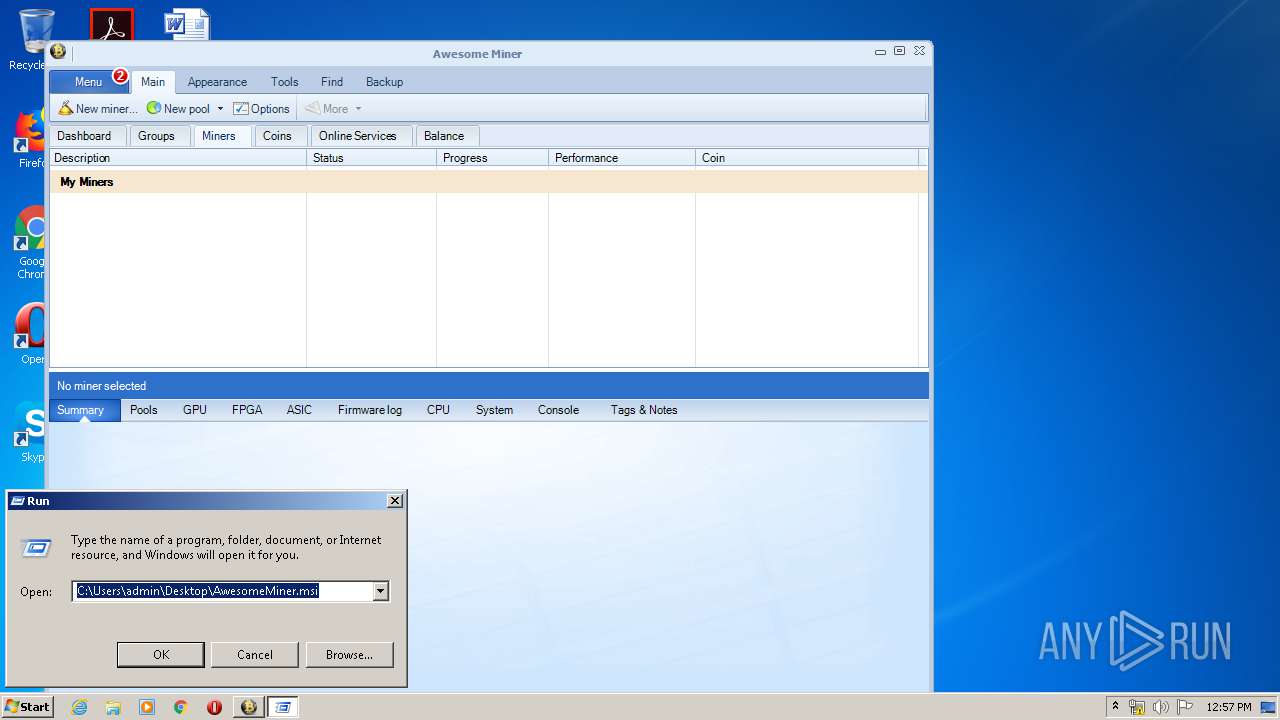Viewport: 1280px width, 720px height.
Task: Open the Firmware log tab
Action: (370, 410)
